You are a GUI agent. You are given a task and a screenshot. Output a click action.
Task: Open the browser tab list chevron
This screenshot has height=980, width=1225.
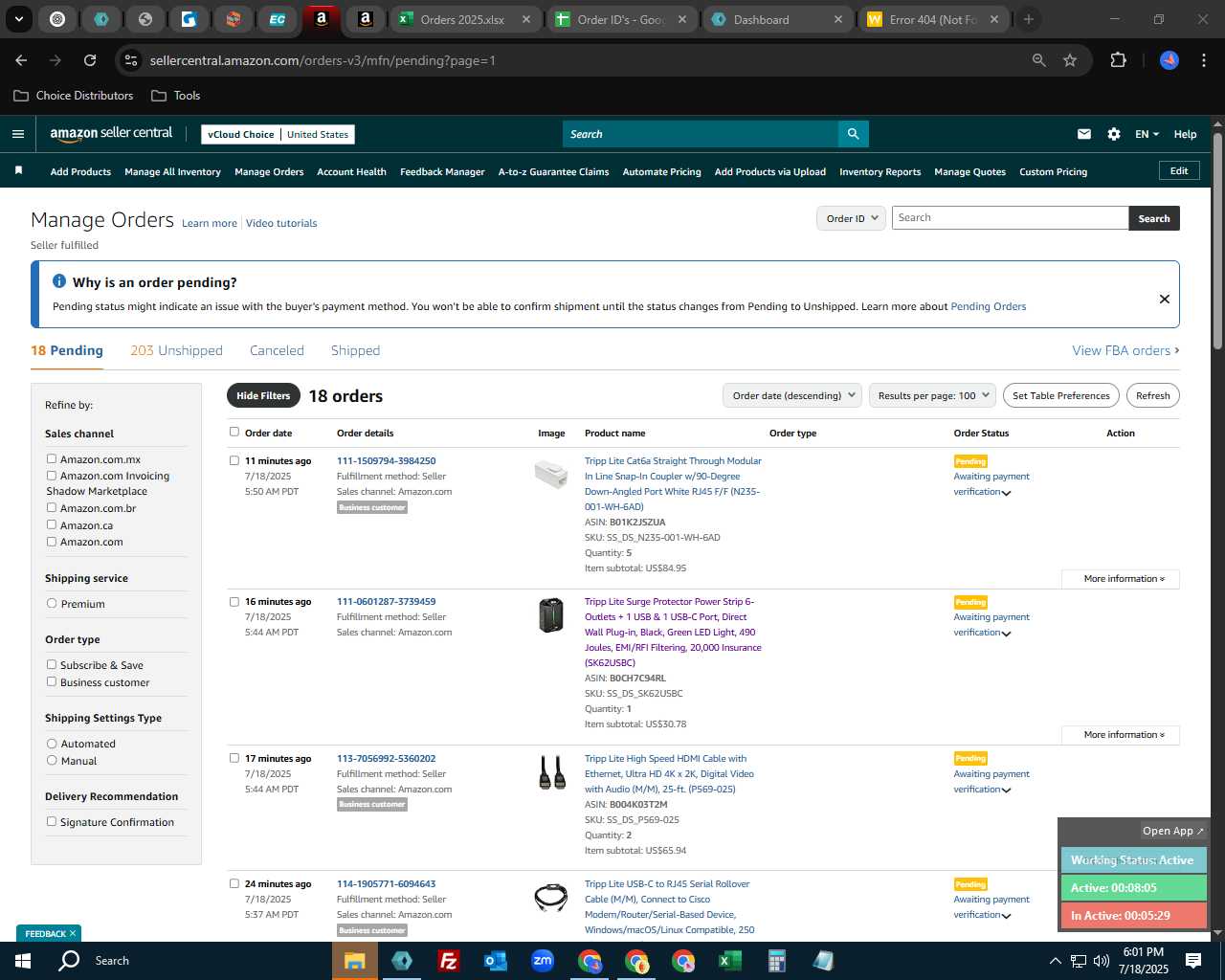coord(18,19)
